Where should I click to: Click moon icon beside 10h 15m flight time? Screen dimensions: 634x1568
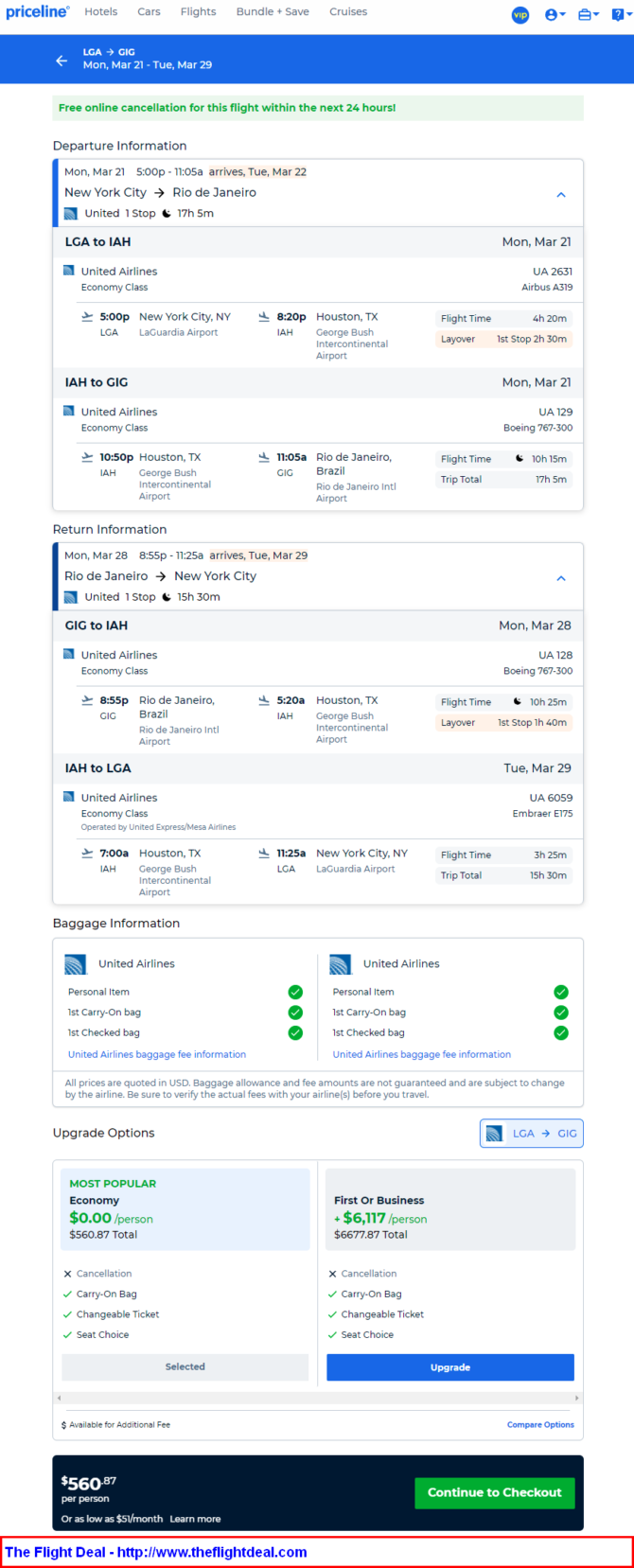[520, 458]
